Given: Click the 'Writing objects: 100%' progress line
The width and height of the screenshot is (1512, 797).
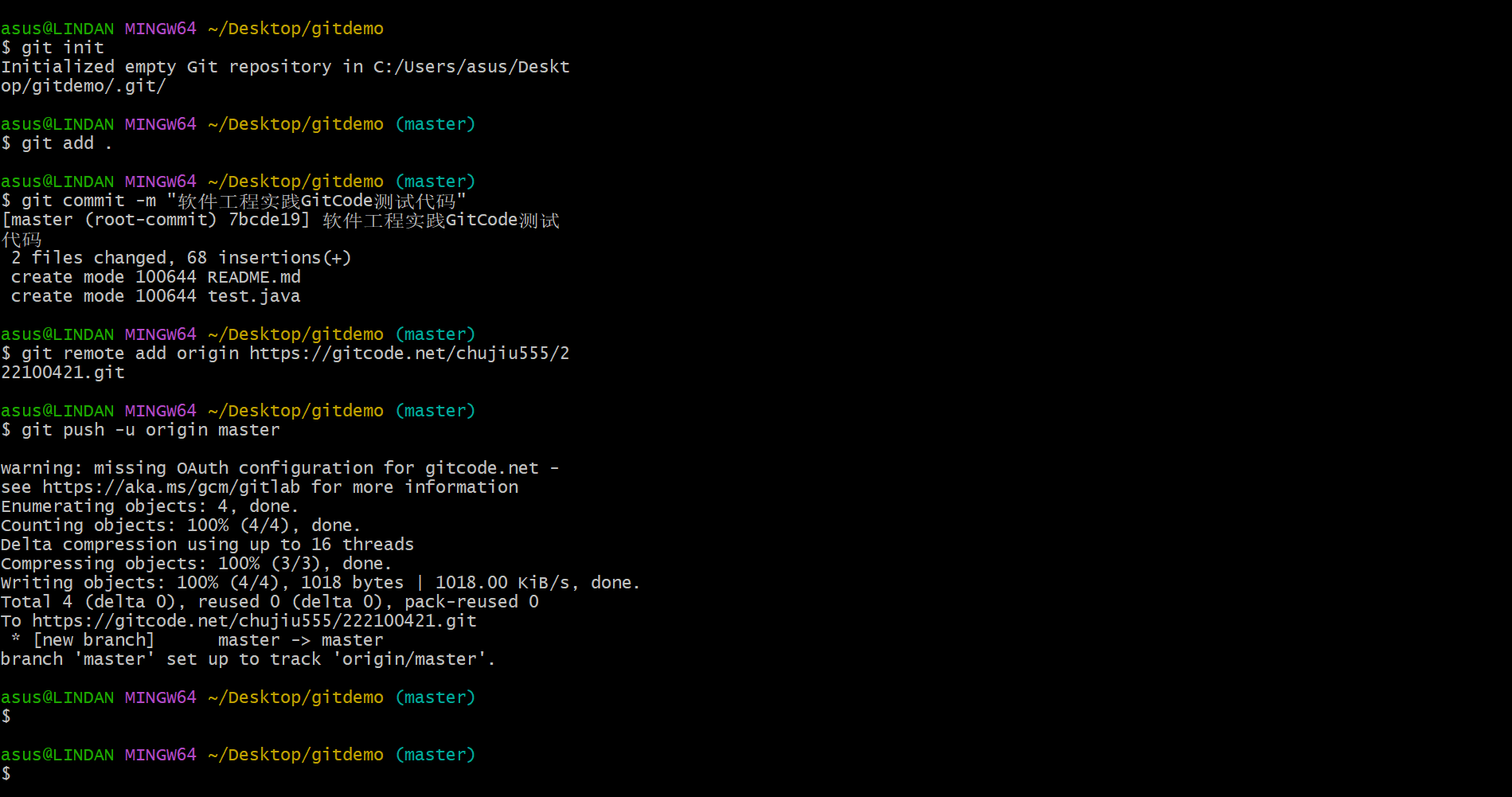Looking at the screenshot, I should tap(320, 583).
